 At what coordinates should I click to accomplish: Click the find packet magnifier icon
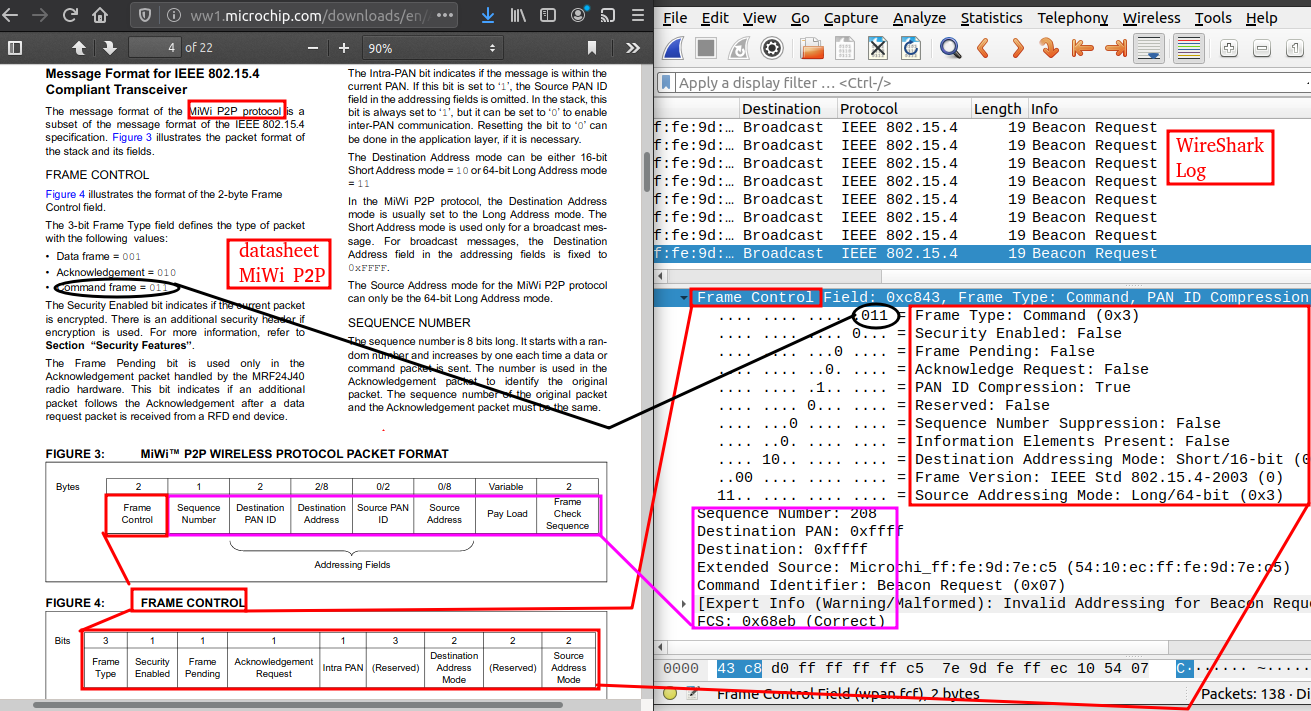(x=950, y=48)
